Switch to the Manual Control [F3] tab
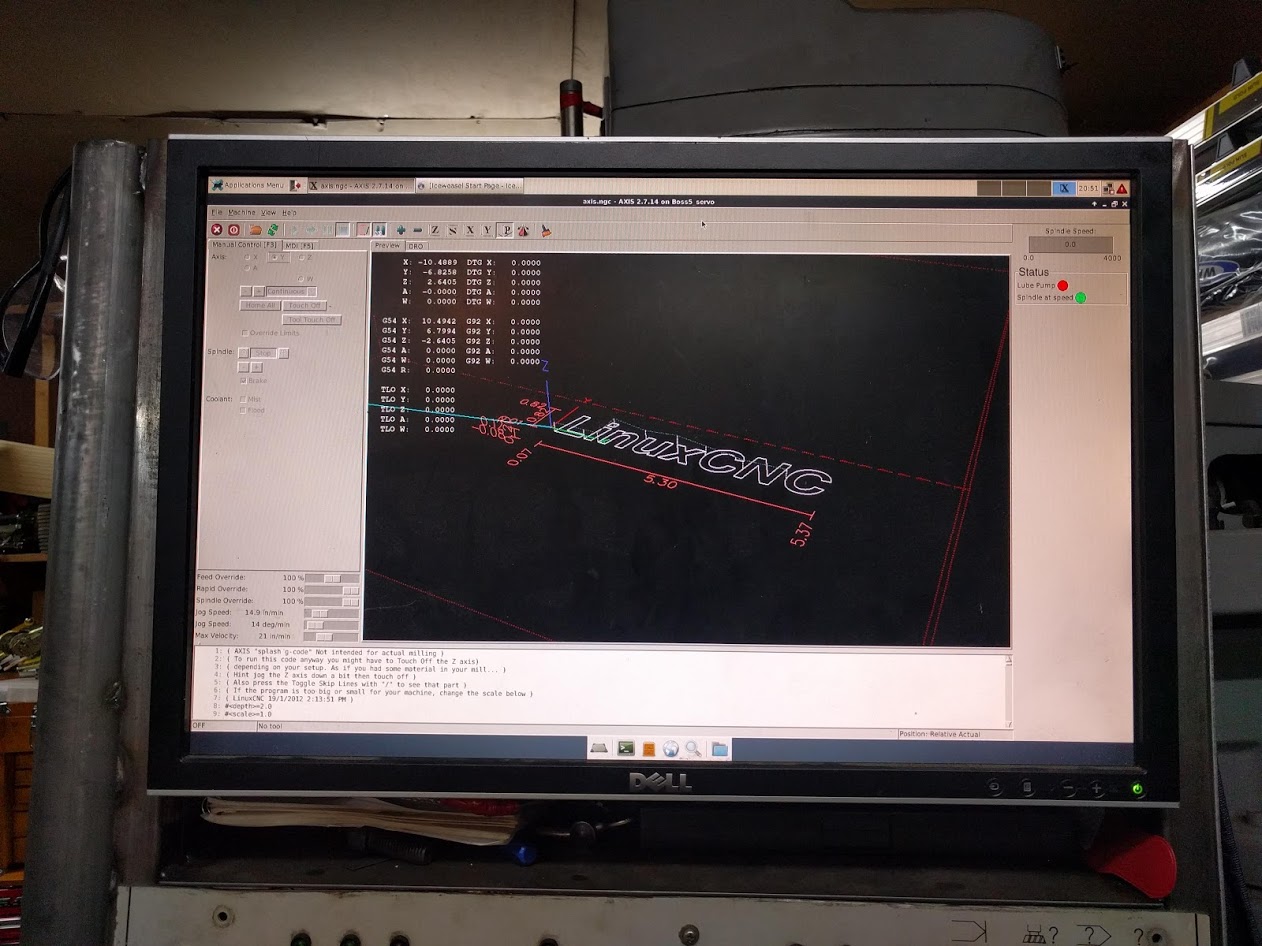Image resolution: width=1262 pixels, height=946 pixels. click(x=244, y=245)
